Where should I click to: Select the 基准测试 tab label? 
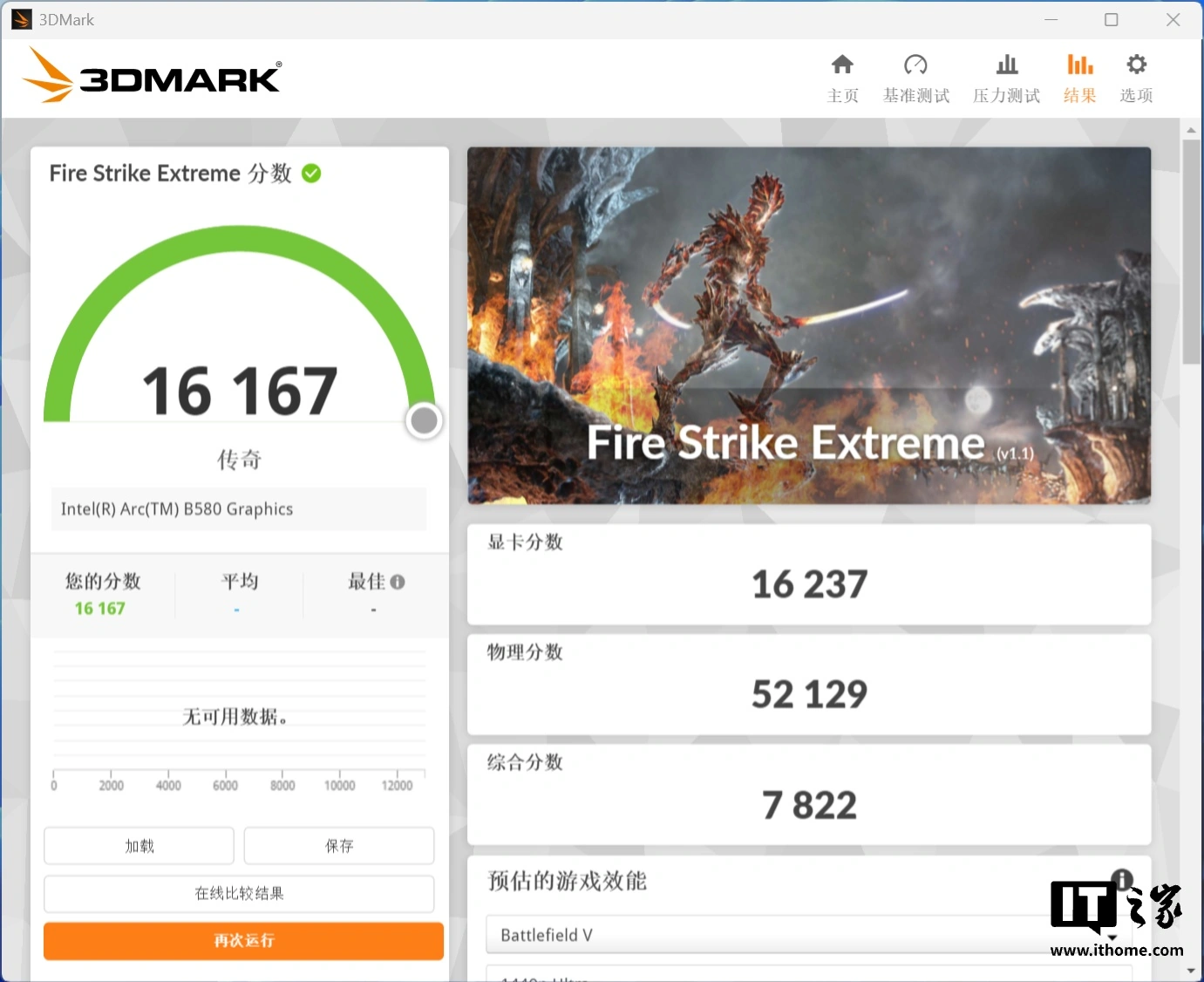click(x=915, y=95)
